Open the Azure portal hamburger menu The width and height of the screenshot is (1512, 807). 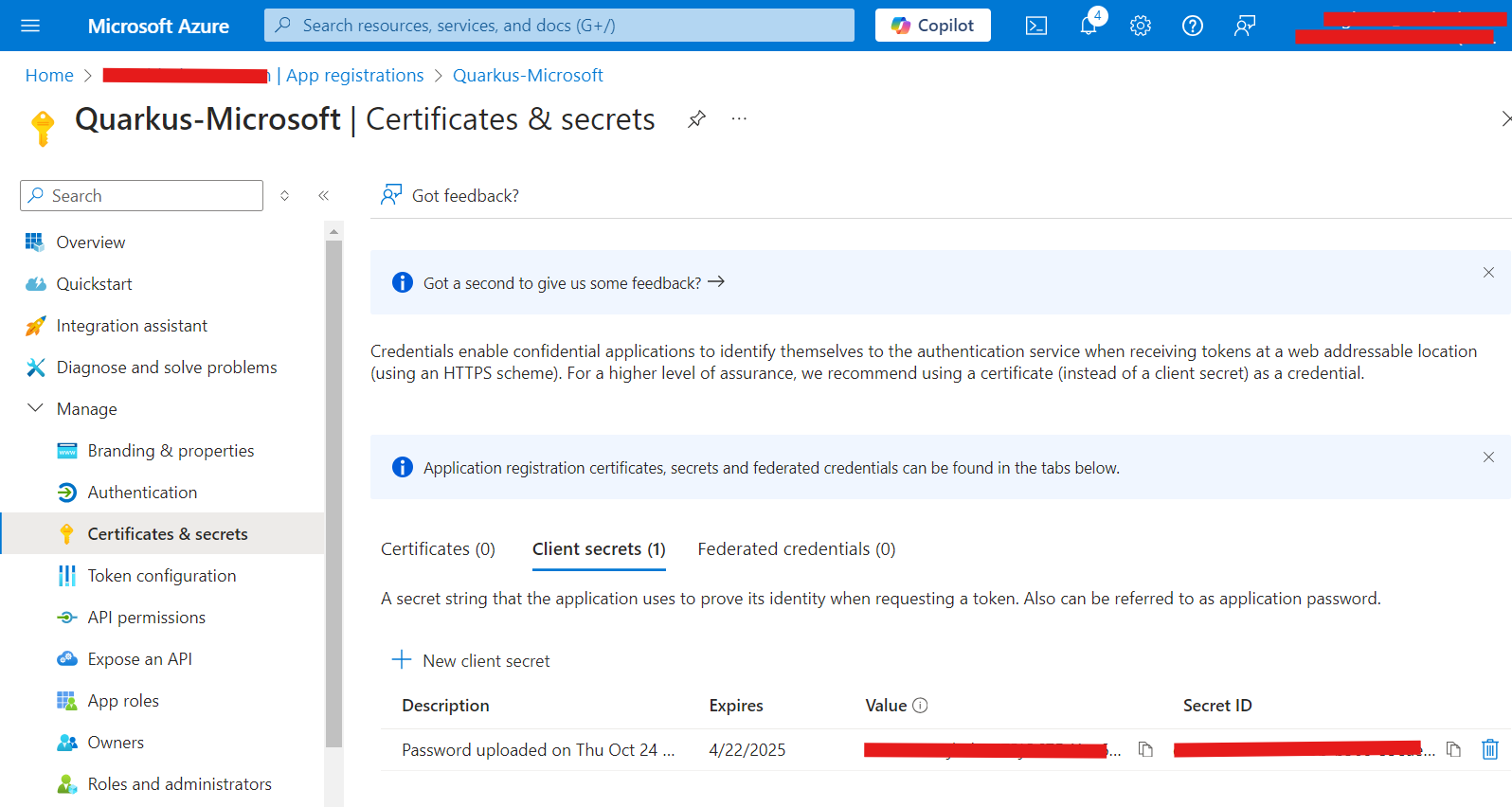[x=30, y=26]
